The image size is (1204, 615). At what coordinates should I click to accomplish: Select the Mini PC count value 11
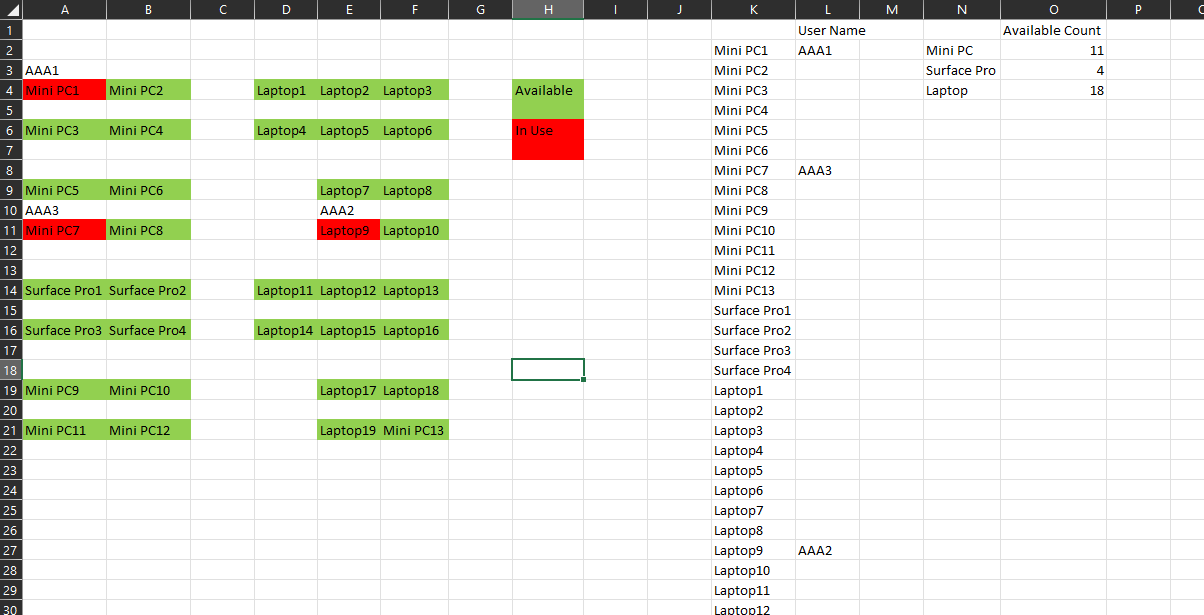coord(1053,50)
